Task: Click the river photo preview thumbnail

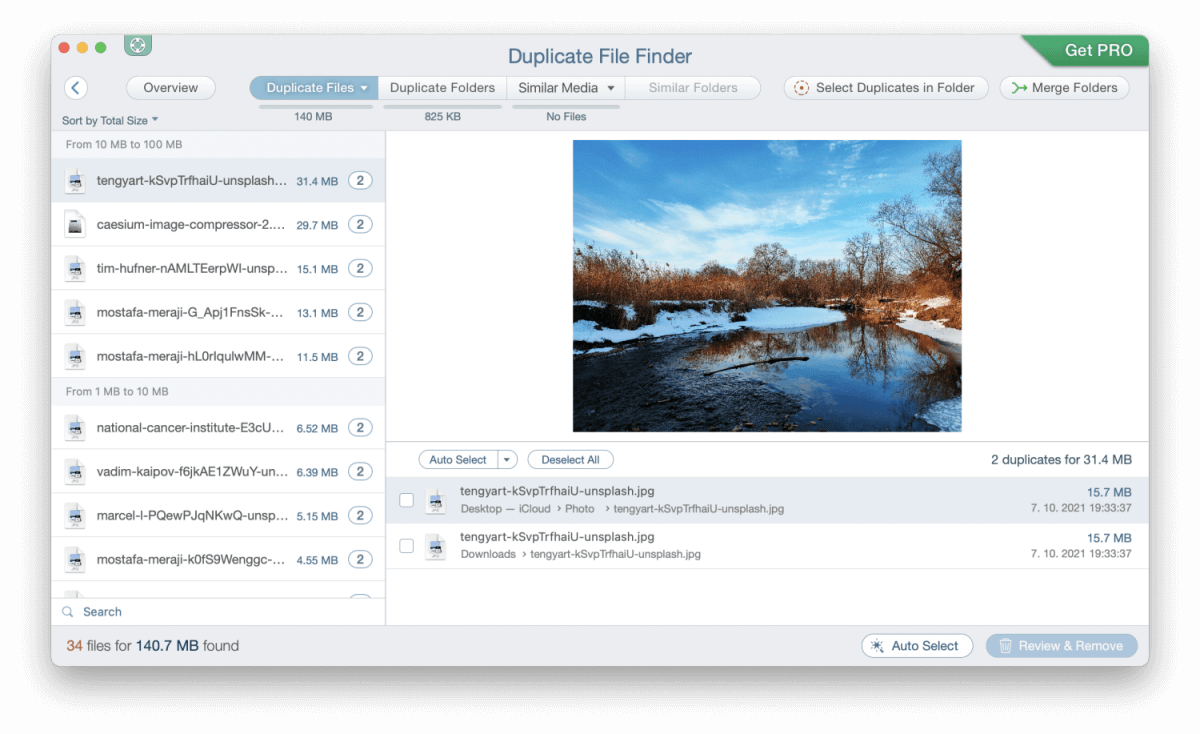Action: coord(767,286)
